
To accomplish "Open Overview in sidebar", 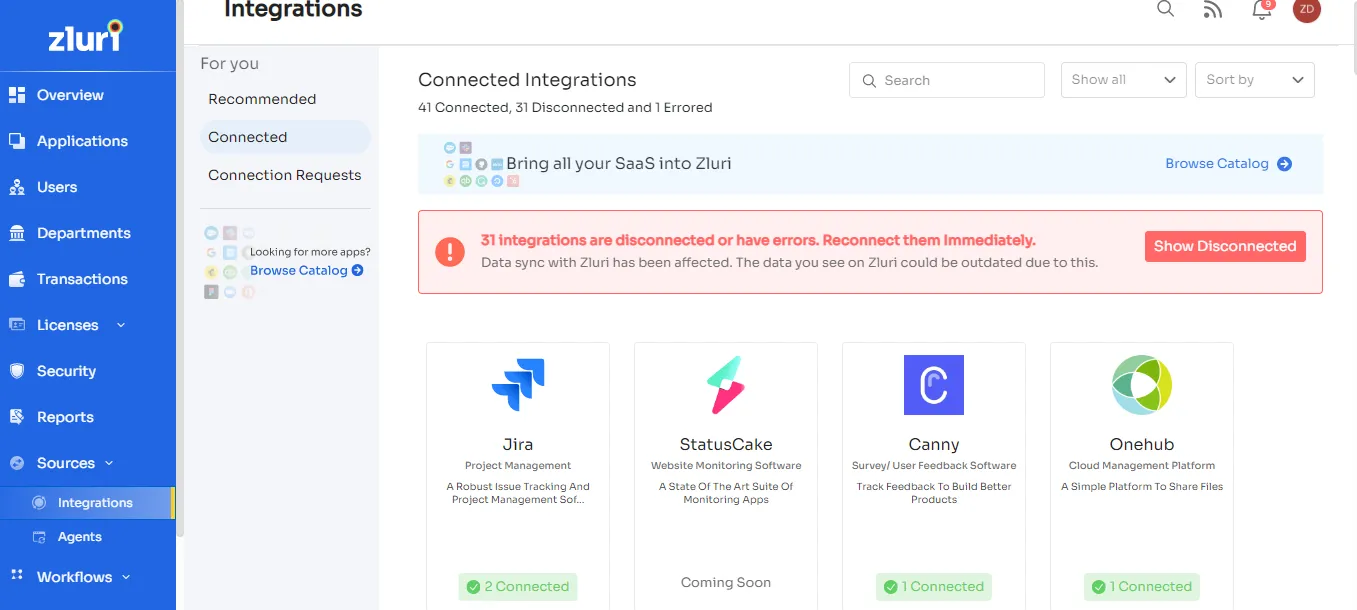I will click(x=70, y=95).
